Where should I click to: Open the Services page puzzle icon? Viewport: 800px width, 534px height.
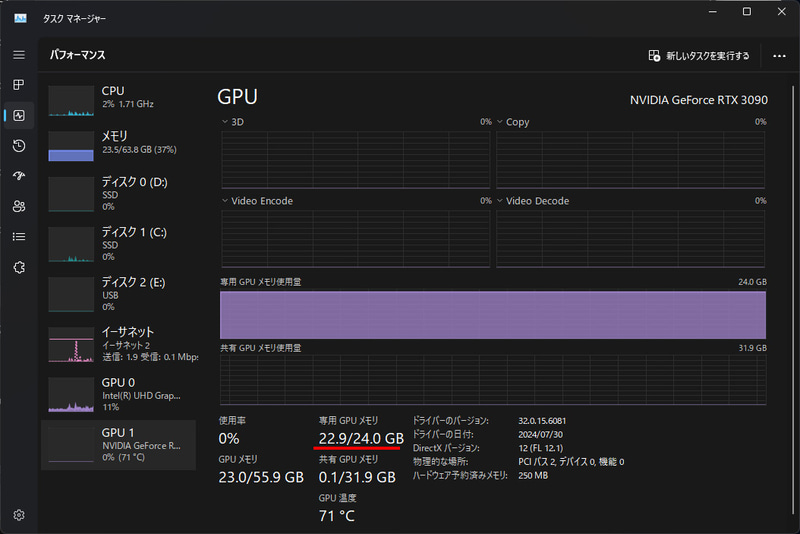point(19,267)
